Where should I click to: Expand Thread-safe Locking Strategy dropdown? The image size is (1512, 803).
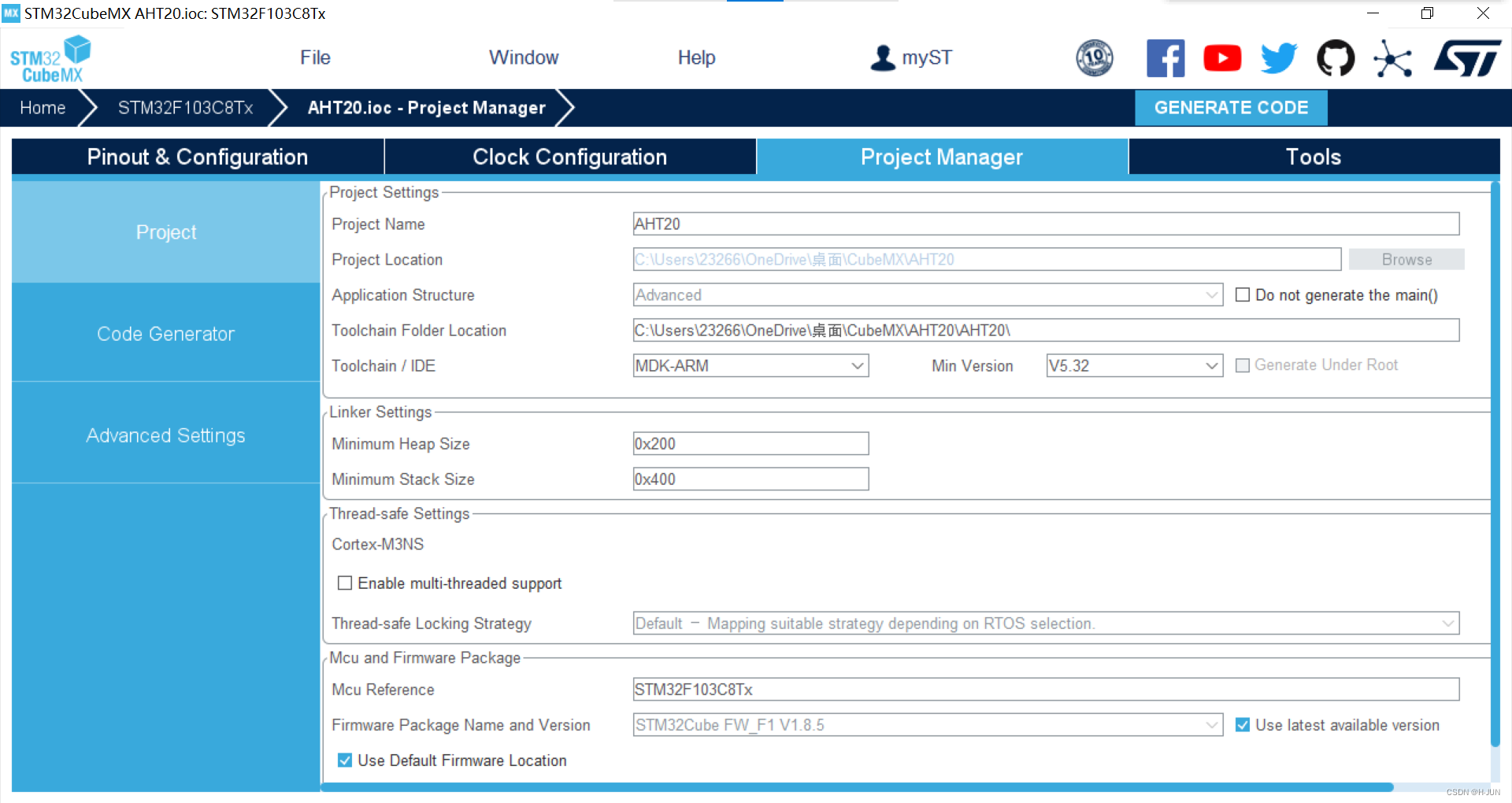click(x=1046, y=624)
